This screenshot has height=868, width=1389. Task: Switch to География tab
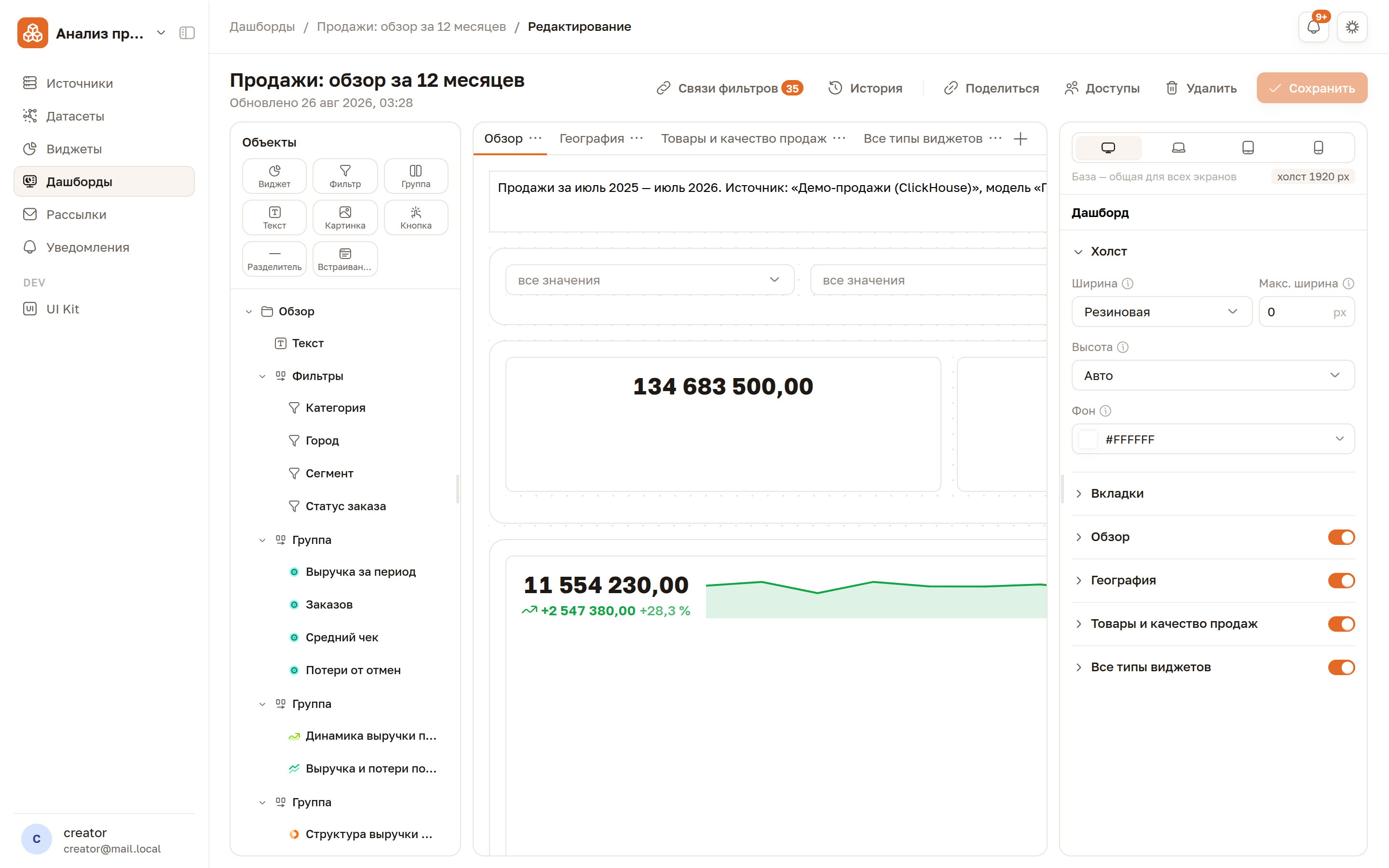[x=592, y=138]
